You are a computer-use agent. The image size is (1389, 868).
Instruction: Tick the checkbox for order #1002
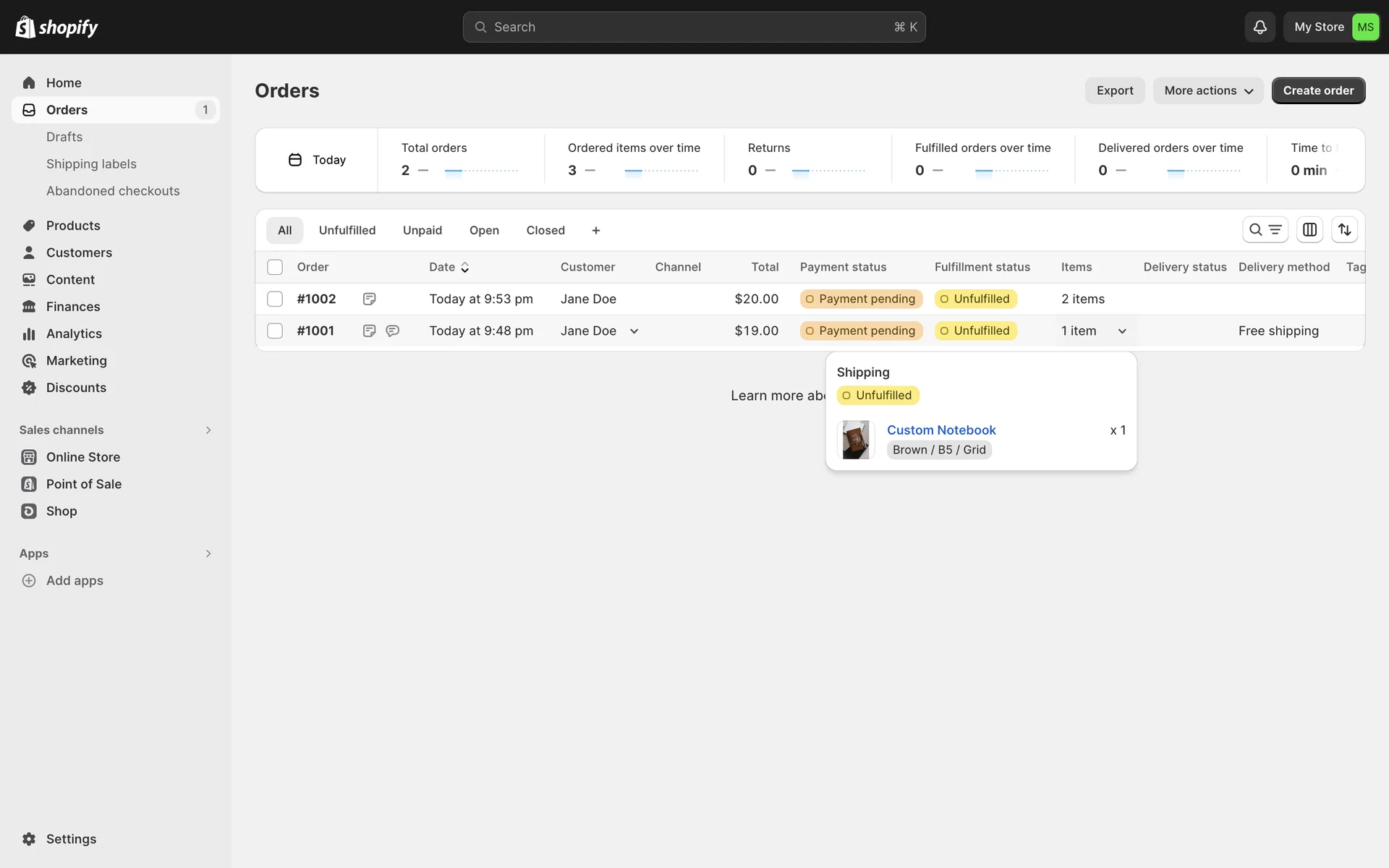(275, 299)
